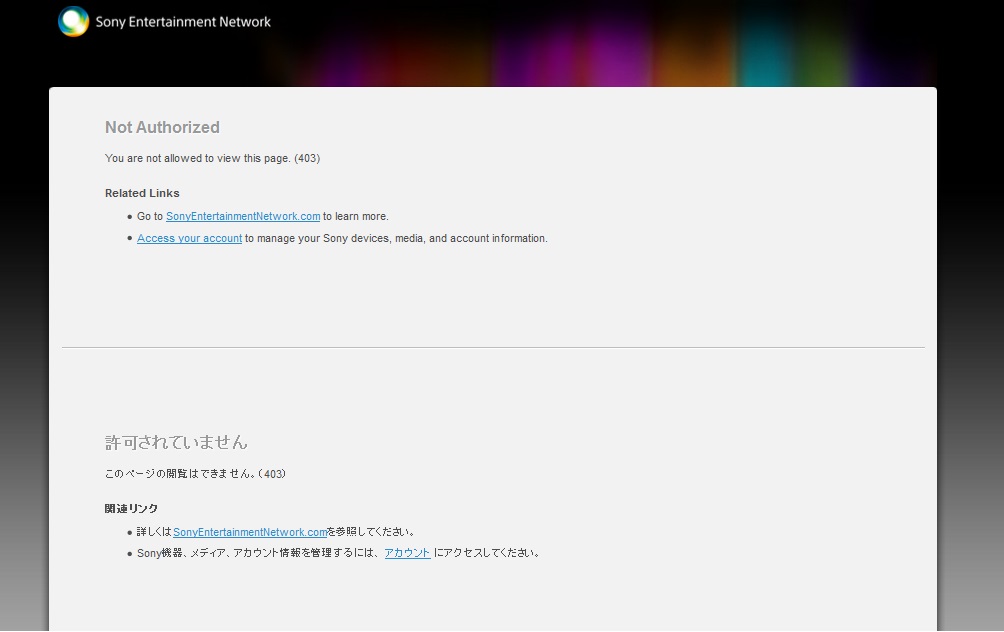Viewport: 1004px width, 632px height.
Task: Click the bullet before Sony機器
Action: [130, 554]
